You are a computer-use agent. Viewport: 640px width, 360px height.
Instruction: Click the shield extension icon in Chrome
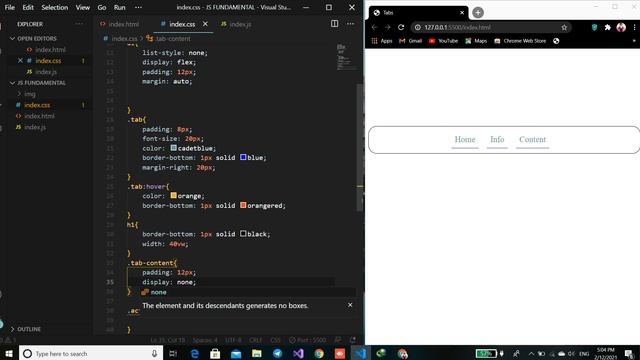(594, 27)
